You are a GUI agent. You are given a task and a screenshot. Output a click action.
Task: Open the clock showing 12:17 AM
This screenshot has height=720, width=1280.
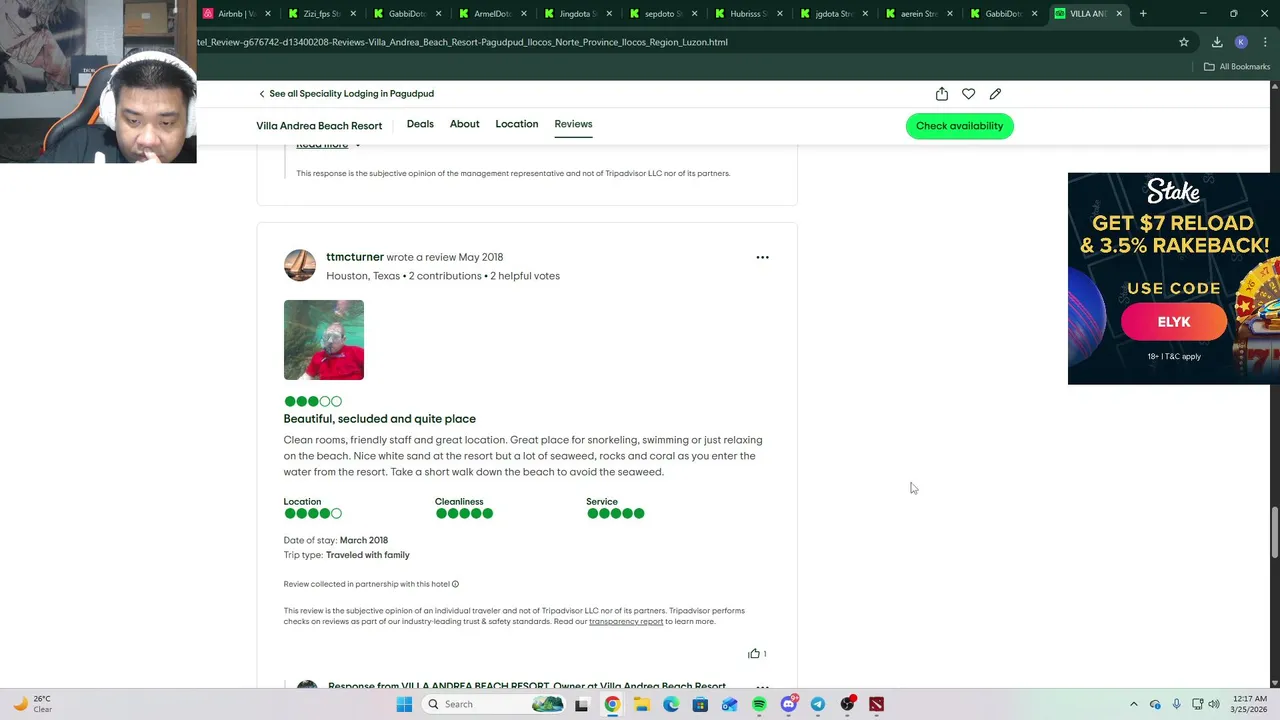1248,704
